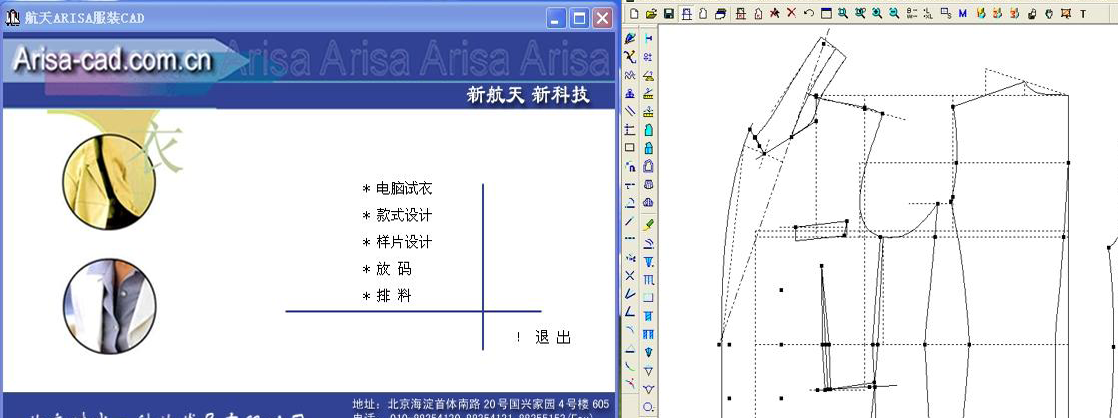
Task: Click the Arisa-cad.com.cn web address banner
Action: pyautogui.click(x=113, y=61)
